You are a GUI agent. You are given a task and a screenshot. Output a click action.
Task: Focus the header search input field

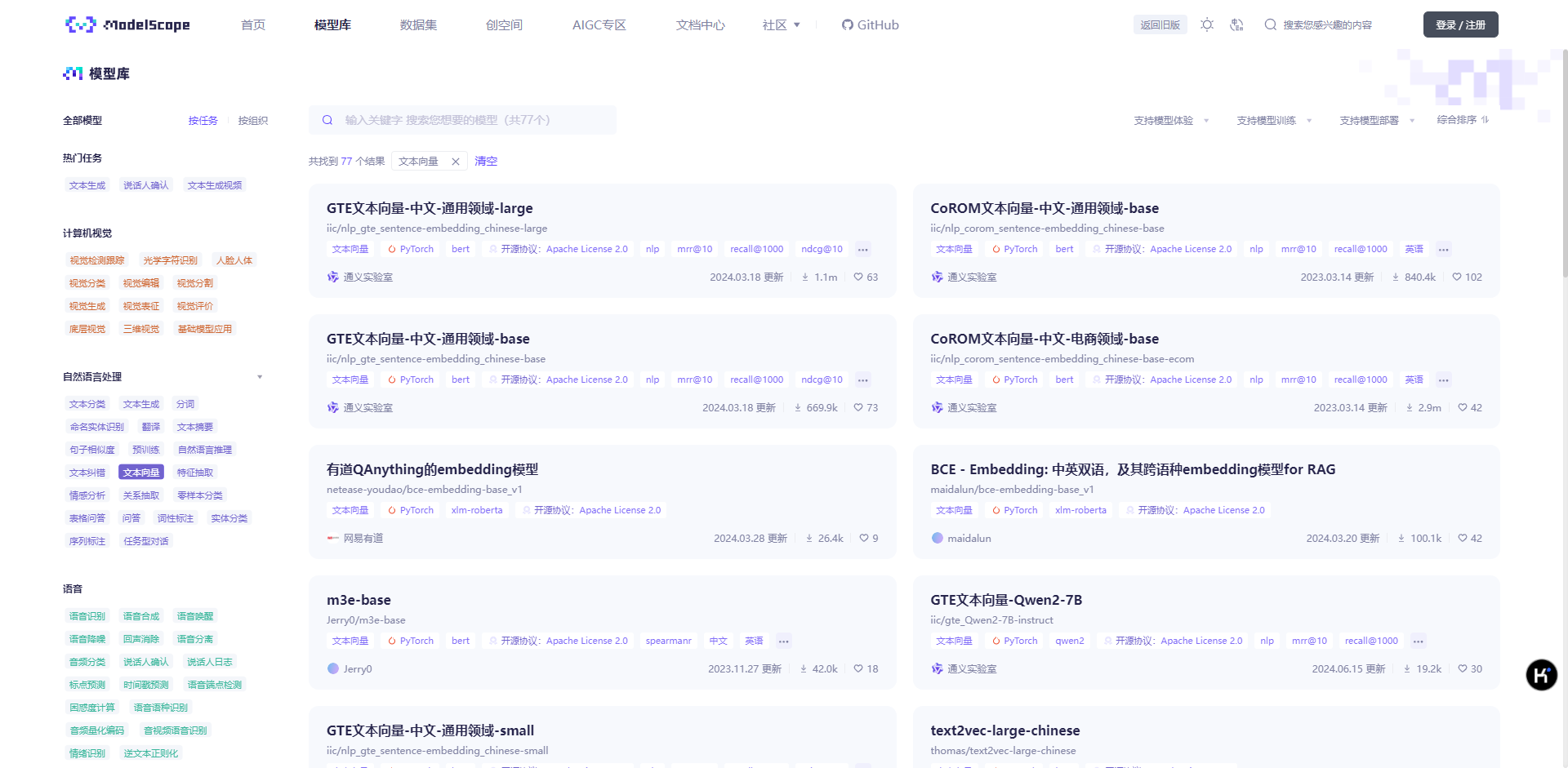click(1328, 25)
